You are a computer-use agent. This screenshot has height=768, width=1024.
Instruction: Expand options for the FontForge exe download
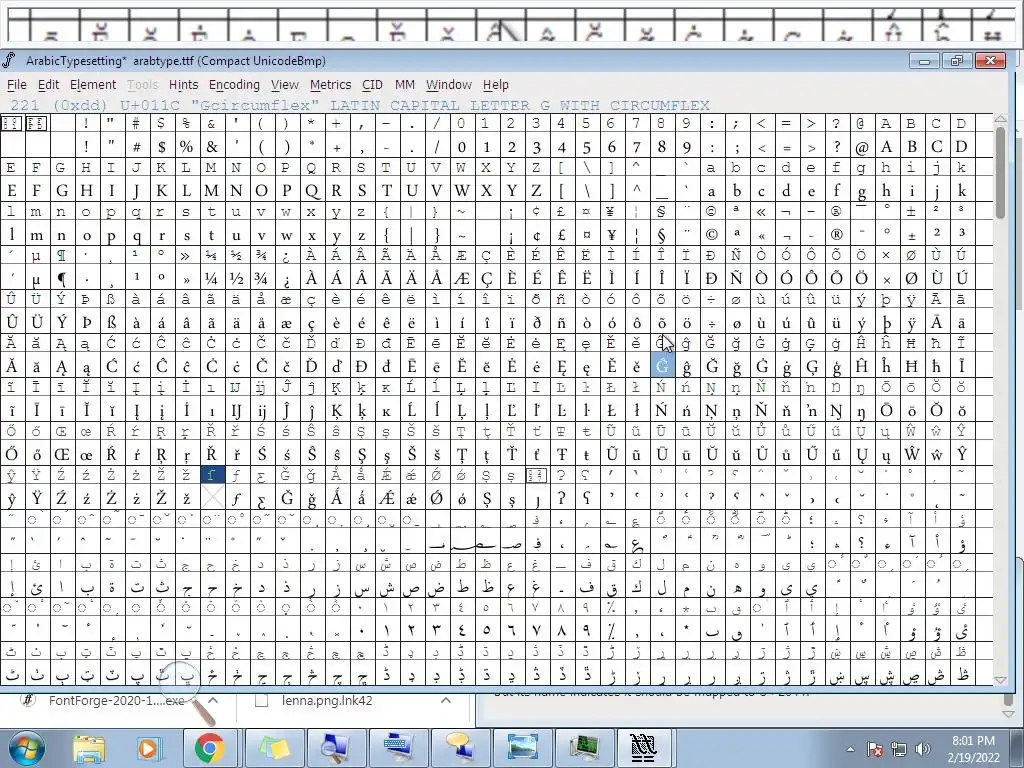pyautogui.click(x=213, y=701)
